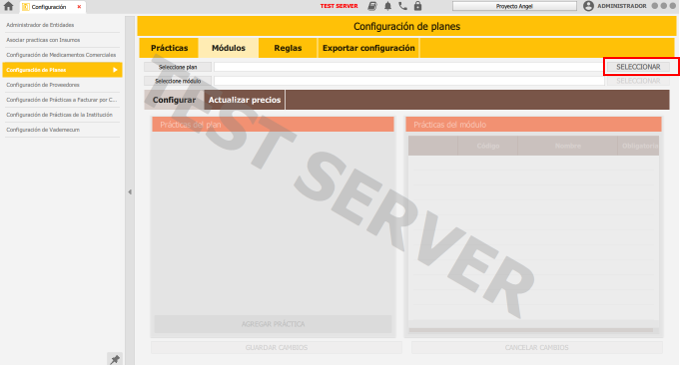Click the Nombre column header
This screenshot has height=365, width=681.
point(568,146)
